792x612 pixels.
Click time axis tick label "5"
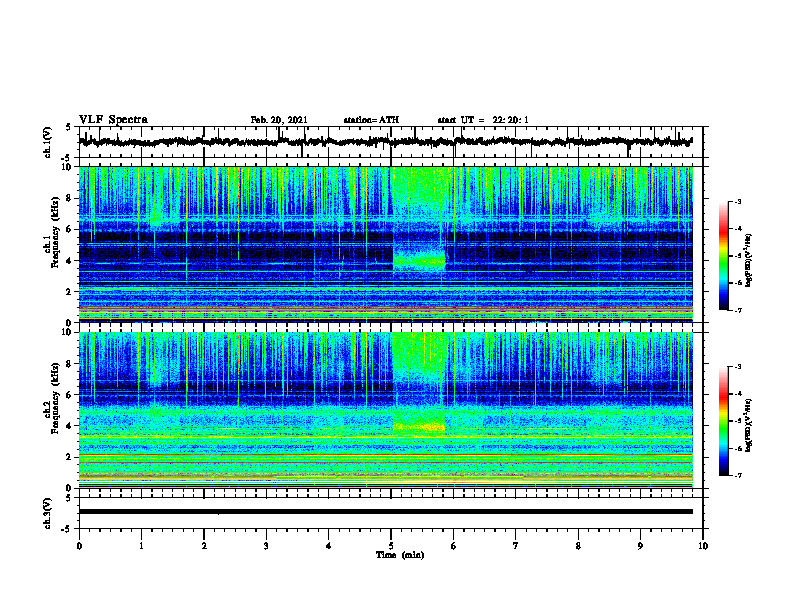391,546
